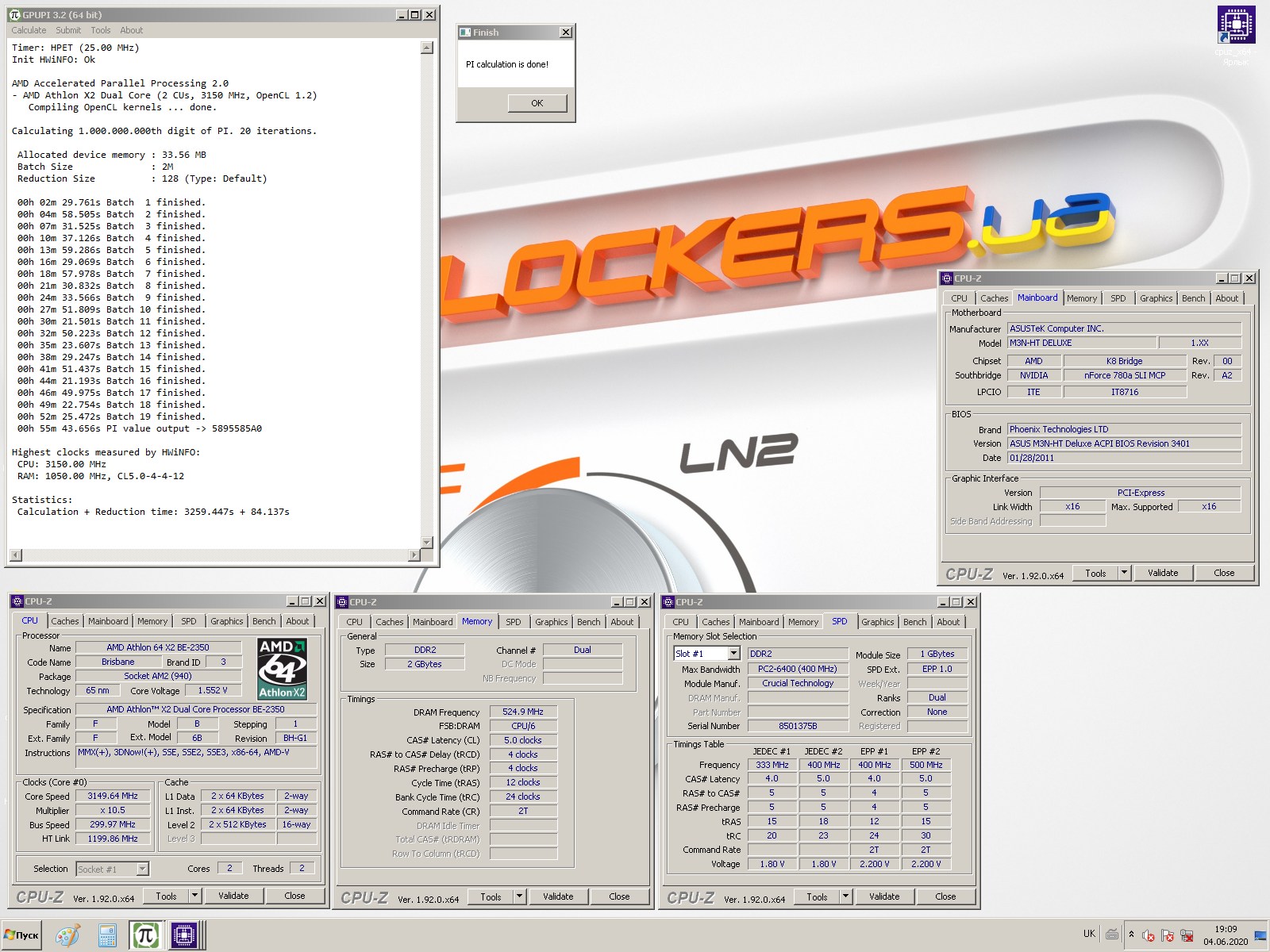Click the title bar icon of the Memory CPU-Z window
The image size is (1270, 952).
coord(342,602)
